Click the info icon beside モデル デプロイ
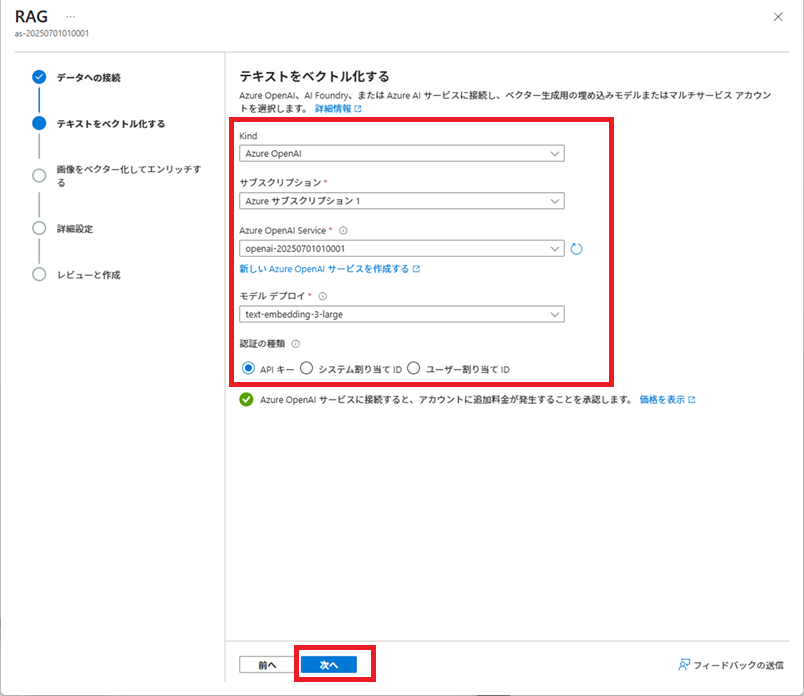Viewport: 804px width, 696px height. [323, 296]
